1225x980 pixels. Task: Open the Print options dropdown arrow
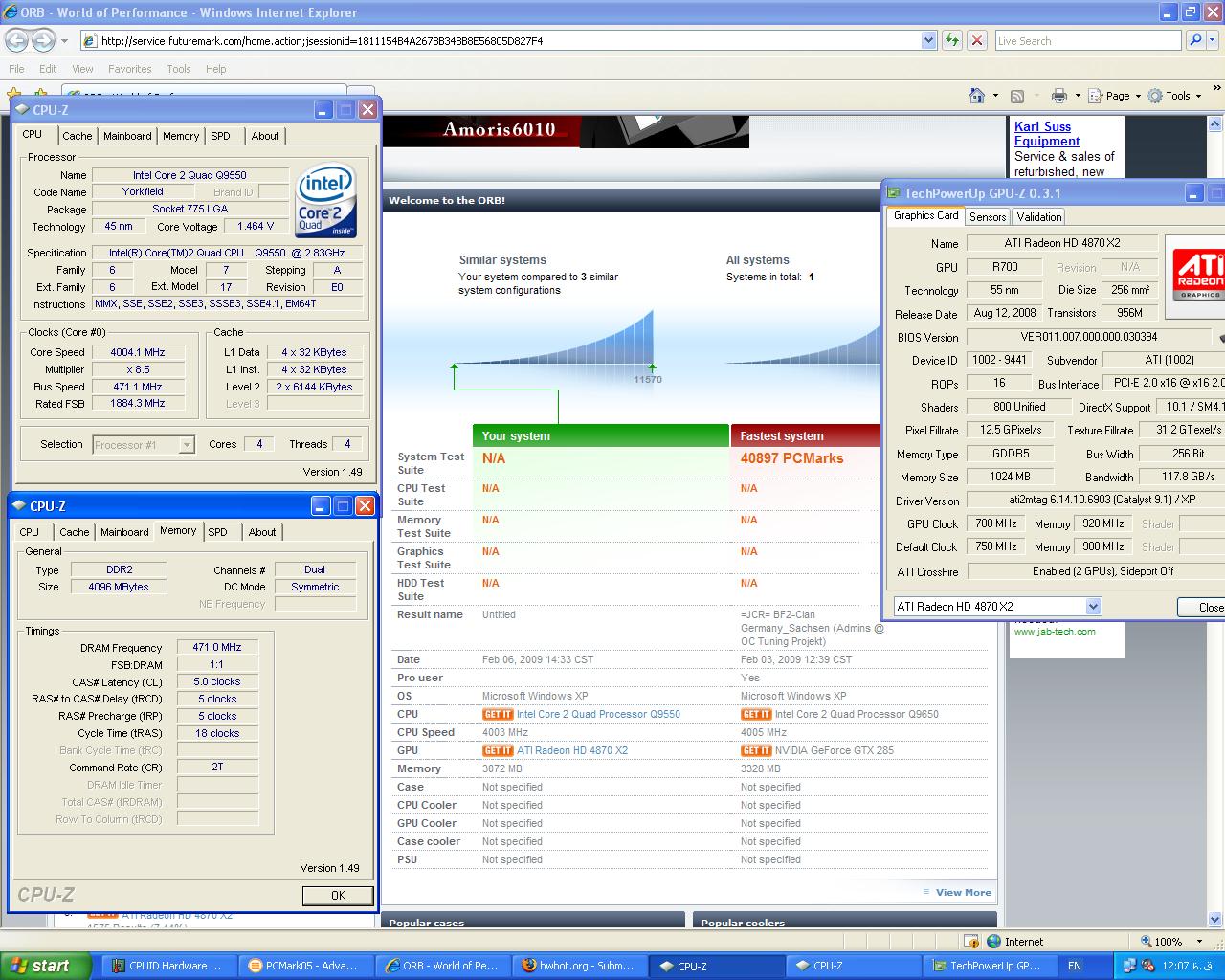tap(1078, 96)
